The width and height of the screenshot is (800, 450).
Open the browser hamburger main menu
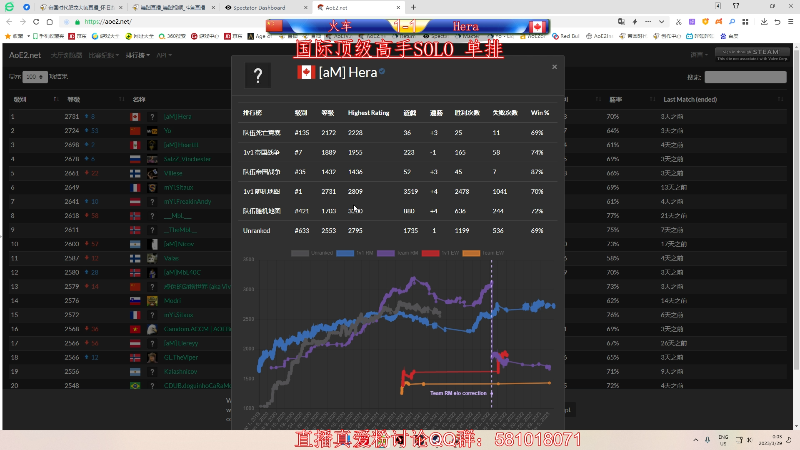pos(790,22)
